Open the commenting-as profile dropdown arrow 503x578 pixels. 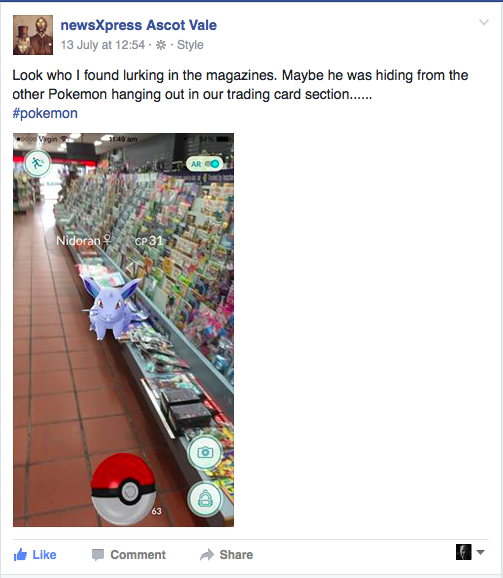(480, 552)
